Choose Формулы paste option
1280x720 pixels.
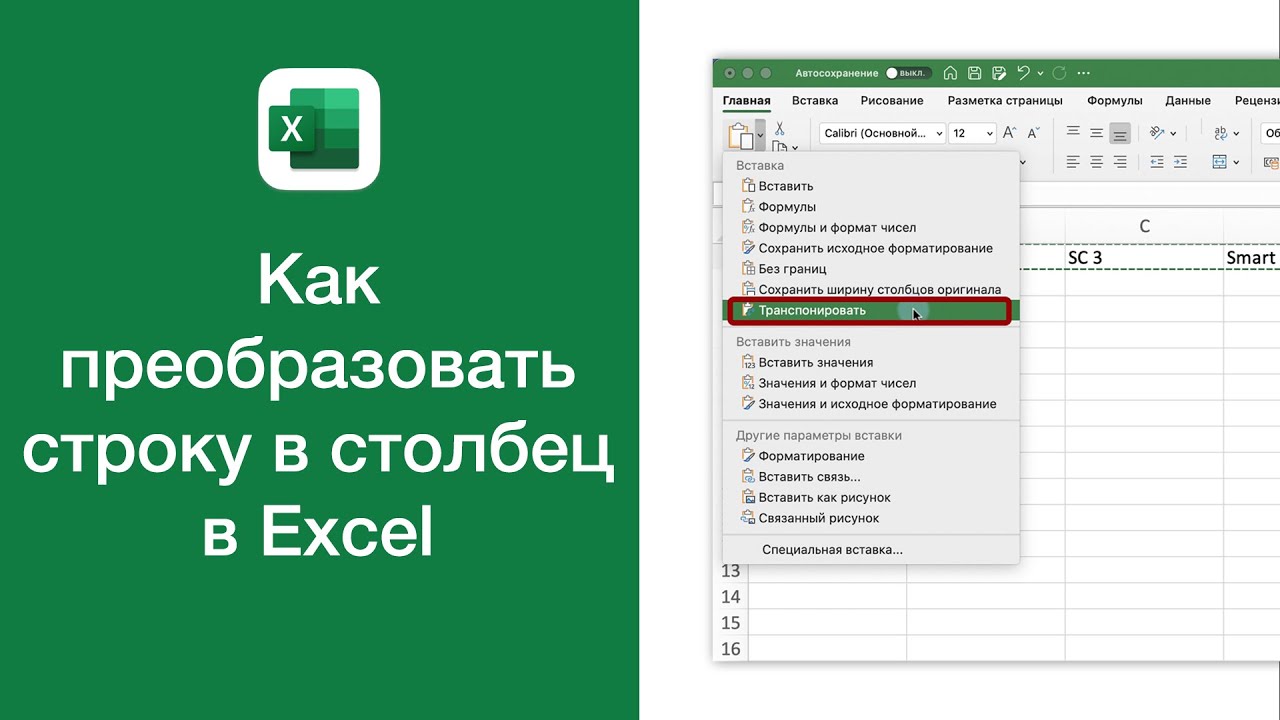click(871, 207)
